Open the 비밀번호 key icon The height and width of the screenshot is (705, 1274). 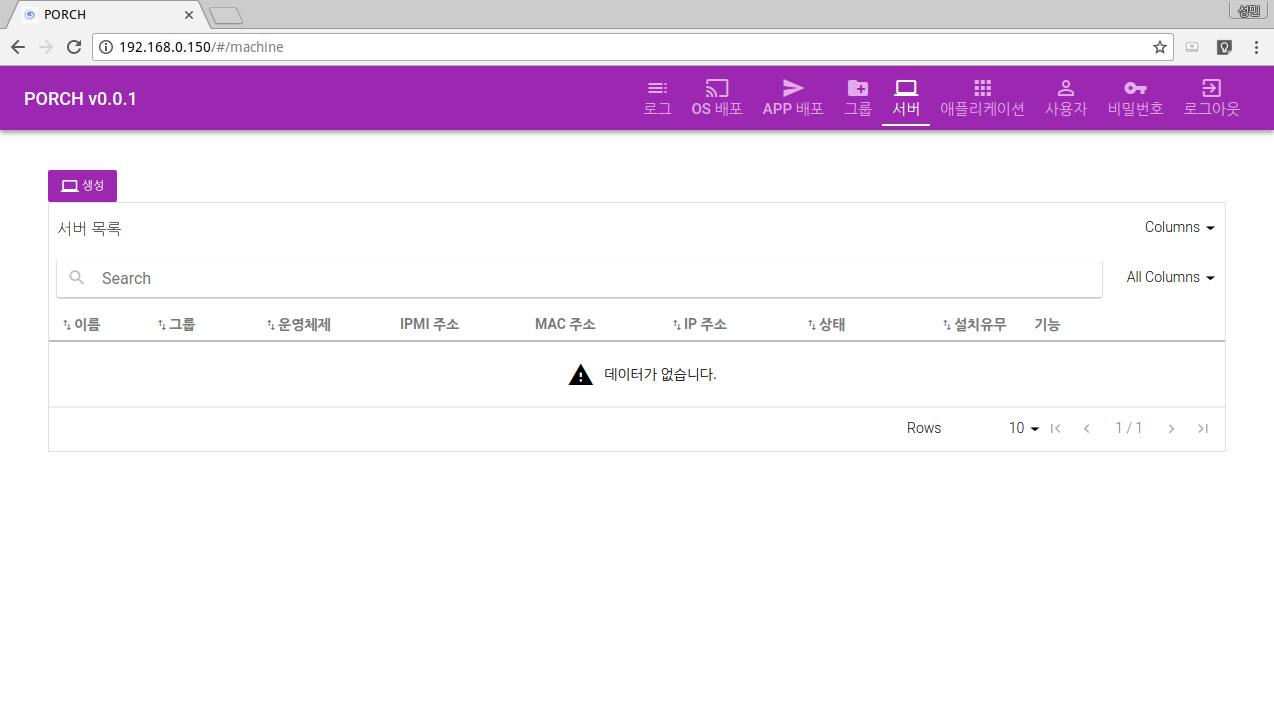point(1135,88)
